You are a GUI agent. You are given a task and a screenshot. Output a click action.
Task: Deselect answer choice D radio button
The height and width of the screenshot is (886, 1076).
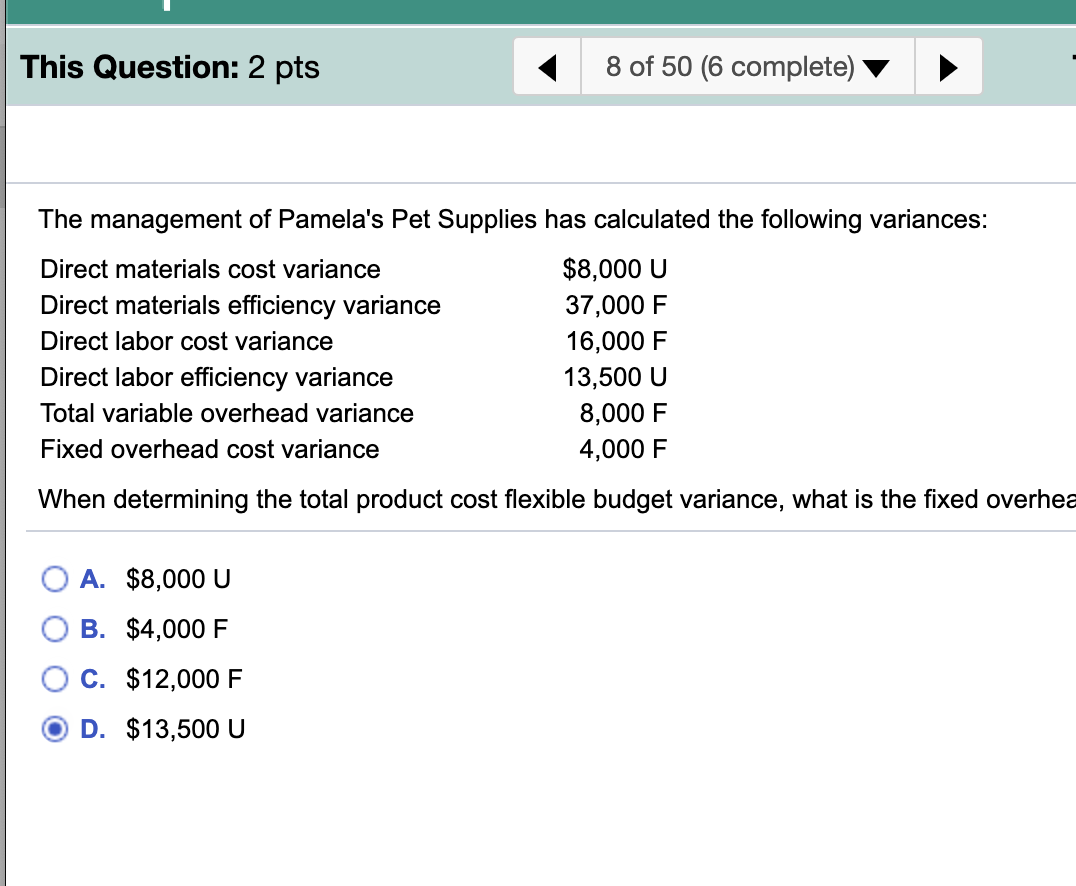[55, 729]
